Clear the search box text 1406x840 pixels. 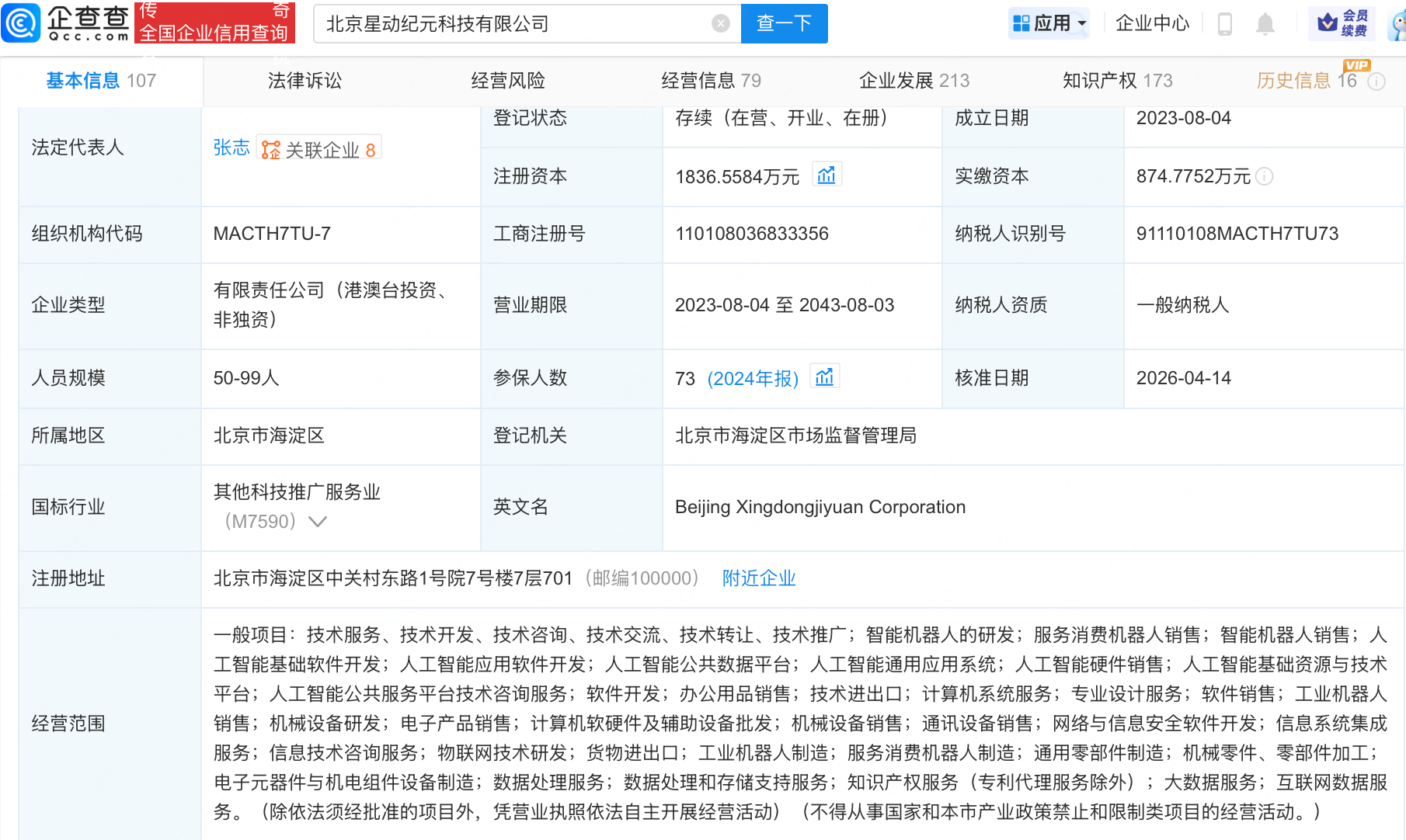click(720, 24)
